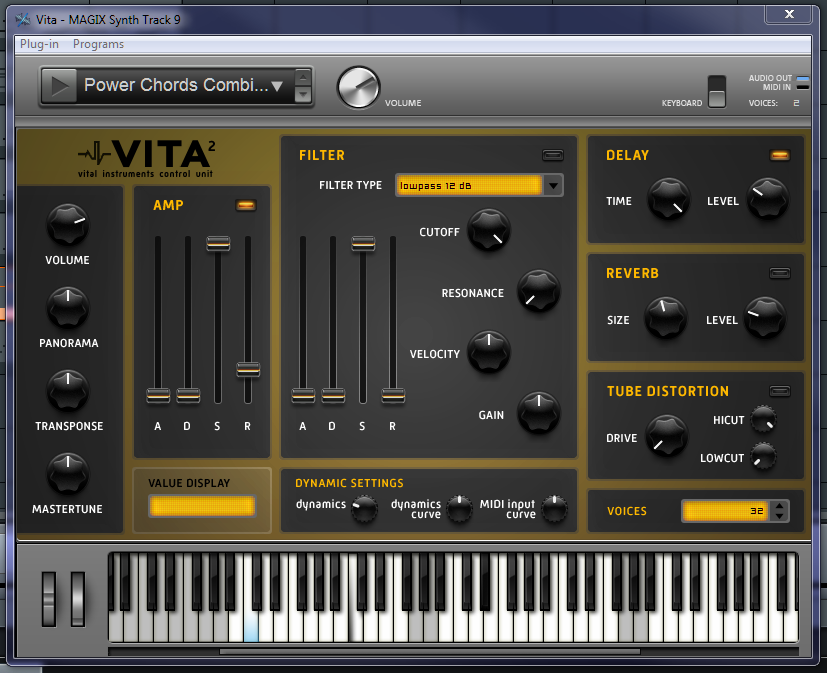Image resolution: width=827 pixels, height=673 pixels.
Task: Click the MIDI IN indicator light
Action: pyautogui.click(x=803, y=86)
